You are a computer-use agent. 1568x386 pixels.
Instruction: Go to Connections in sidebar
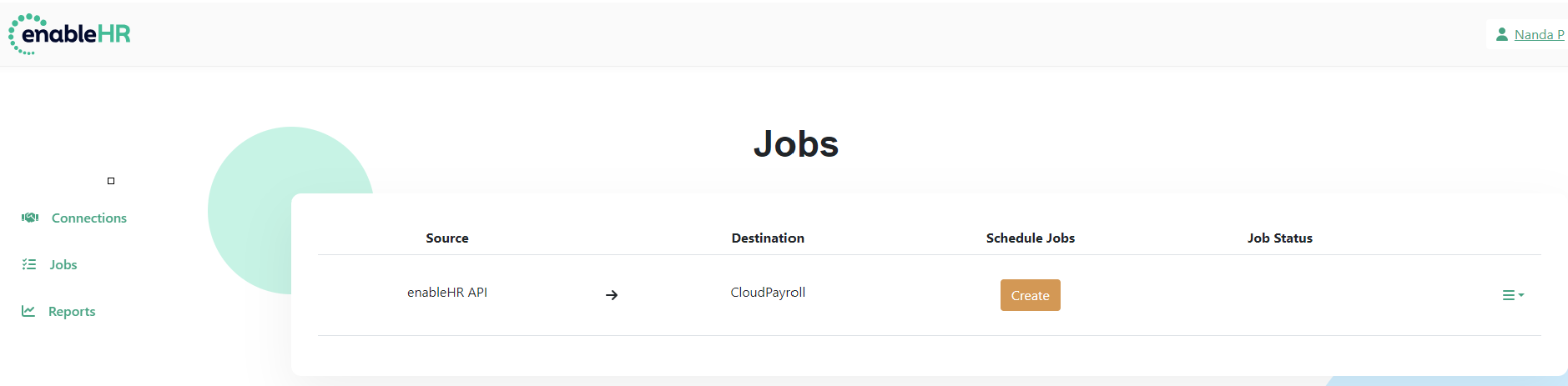[x=89, y=218]
